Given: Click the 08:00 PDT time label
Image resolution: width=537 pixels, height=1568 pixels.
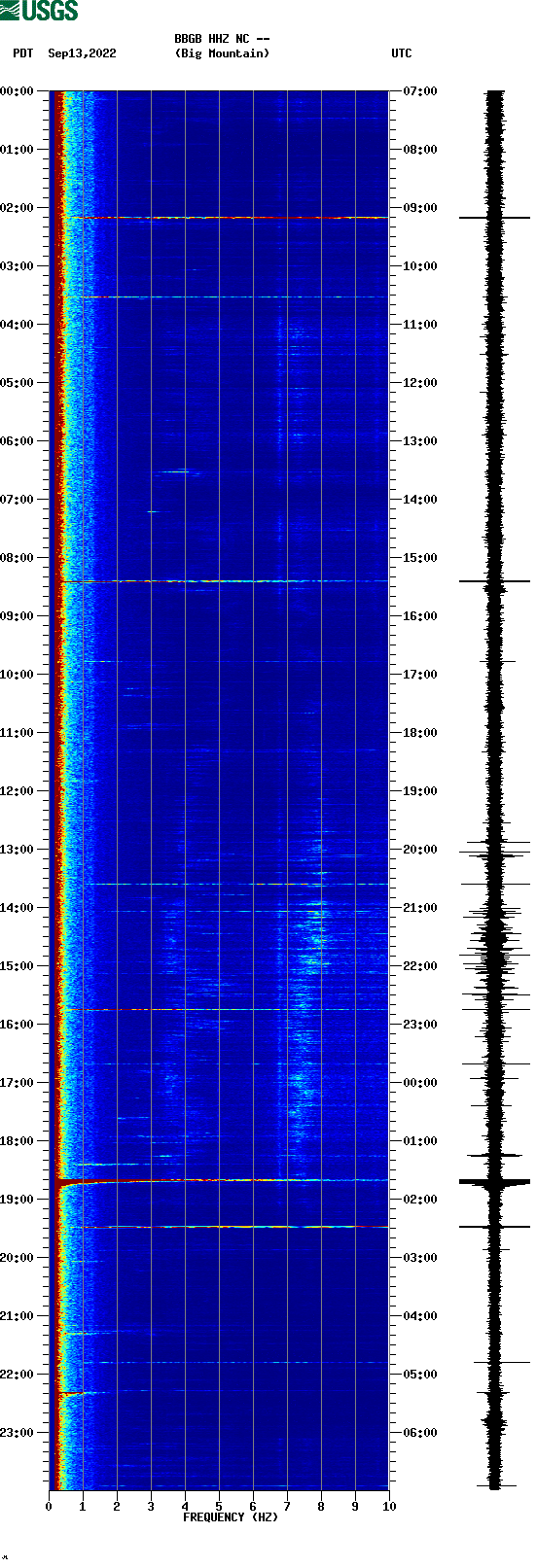Looking at the screenshot, I should point(18,558).
